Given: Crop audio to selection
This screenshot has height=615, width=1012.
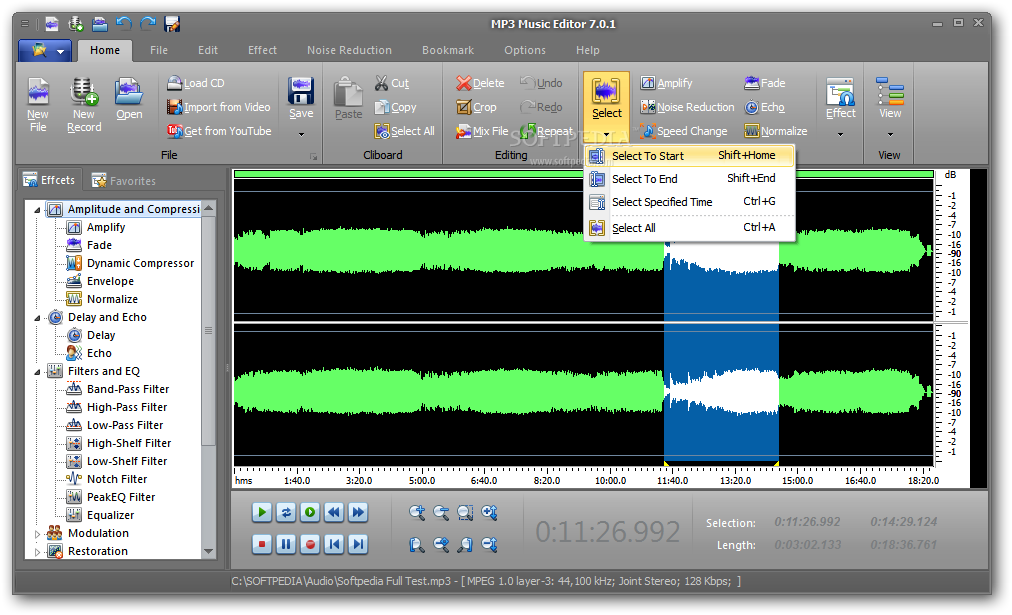Looking at the screenshot, I should pyautogui.click(x=476, y=107).
